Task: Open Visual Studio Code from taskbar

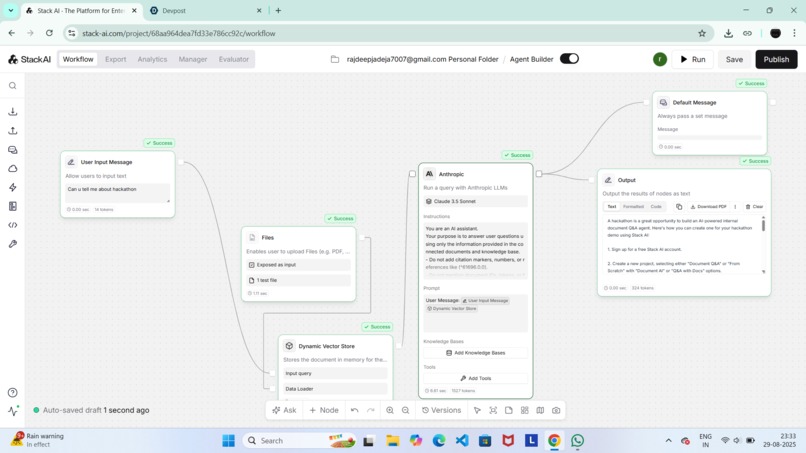Action: (462, 441)
